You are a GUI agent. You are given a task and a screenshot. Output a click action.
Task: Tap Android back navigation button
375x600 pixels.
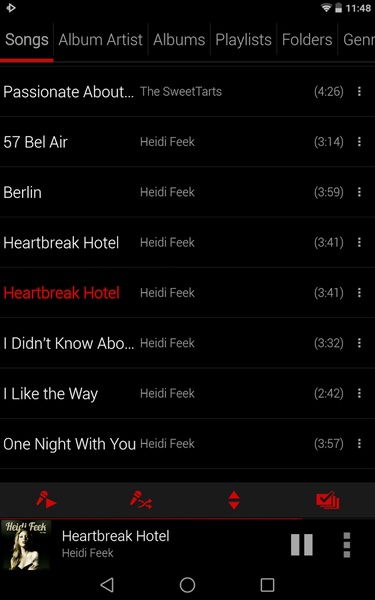(x=107, y=585)
